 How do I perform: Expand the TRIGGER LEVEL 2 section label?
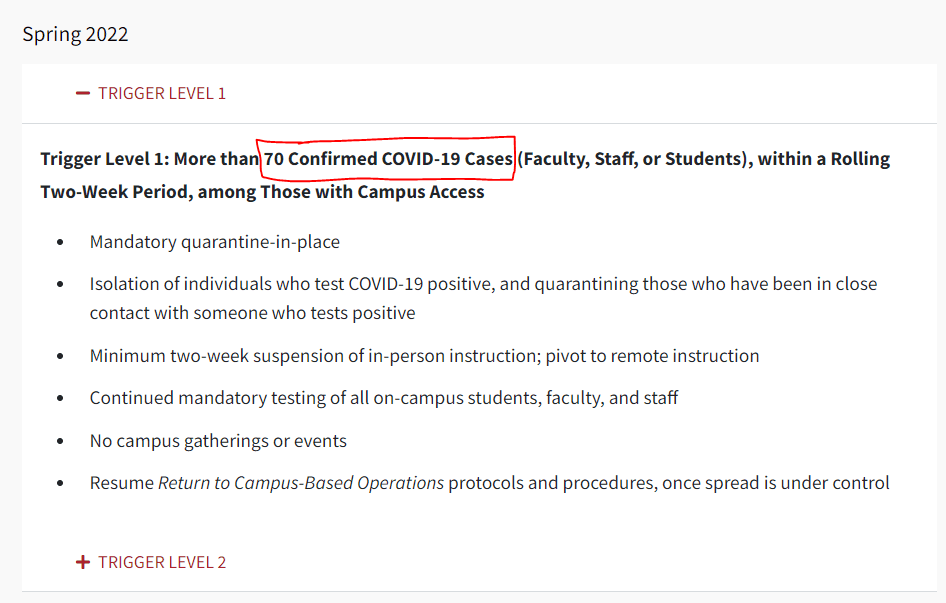tap(162, 562)
